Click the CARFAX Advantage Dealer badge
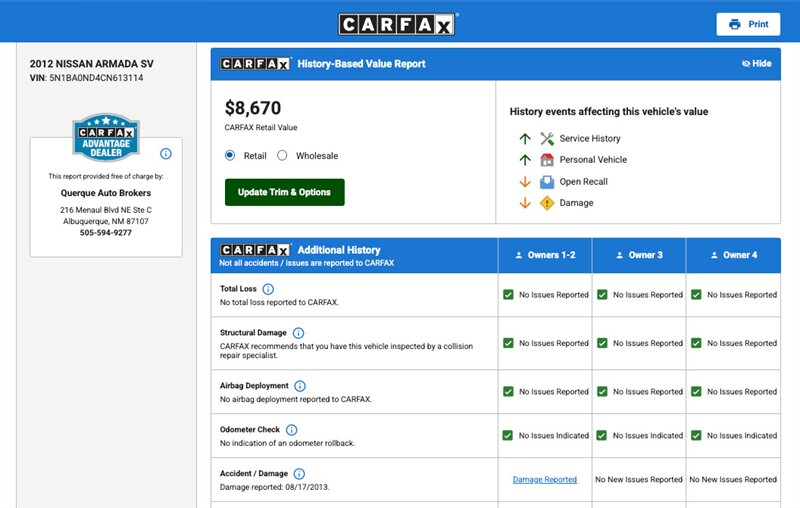The width and height of the screenshot is (800, 508). [x=106, y=137]
